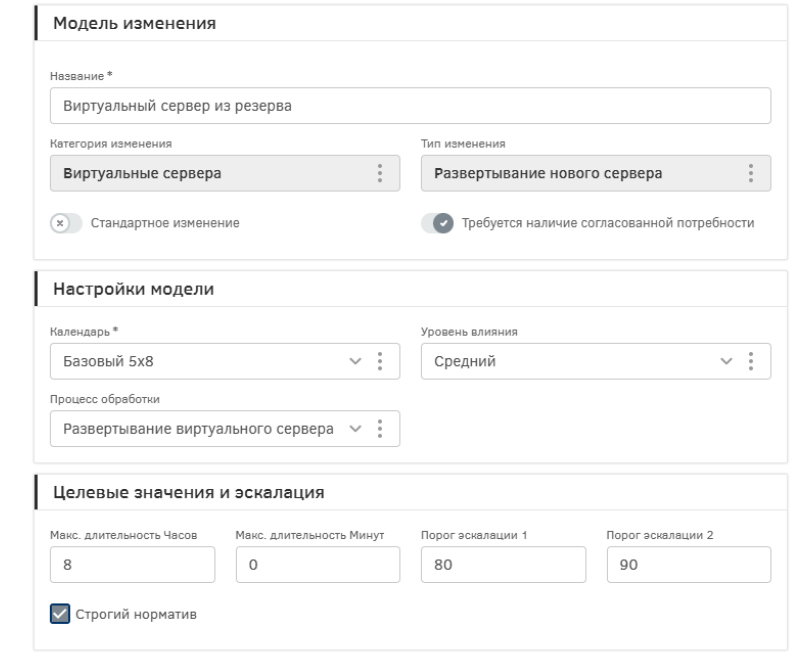Expand the Уровень влияния dropdown arrow
Viewport: 793px width, 657px height.
727,361
